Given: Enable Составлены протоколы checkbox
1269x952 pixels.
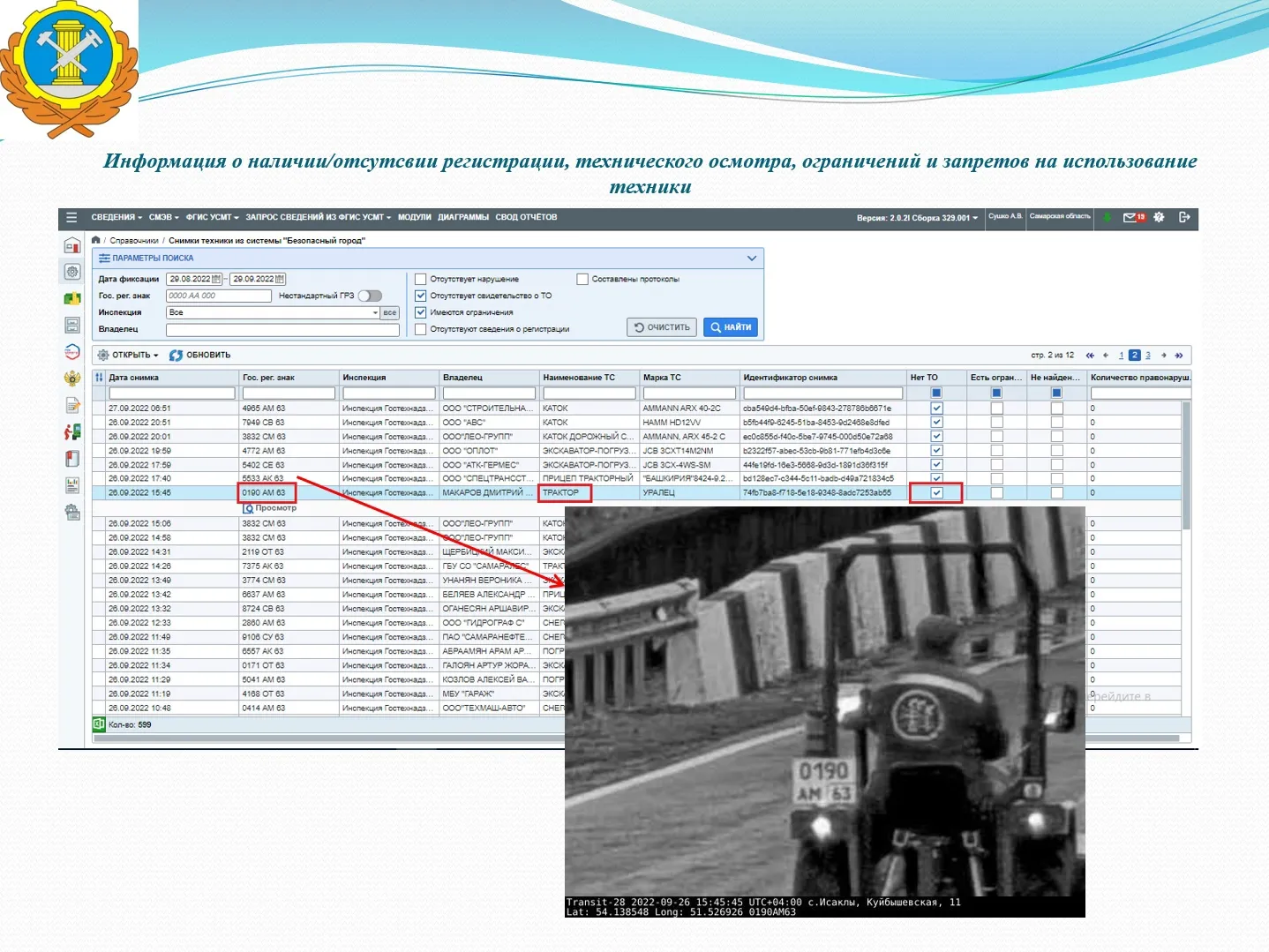Looking at the screenshot, I should point(582,279).
